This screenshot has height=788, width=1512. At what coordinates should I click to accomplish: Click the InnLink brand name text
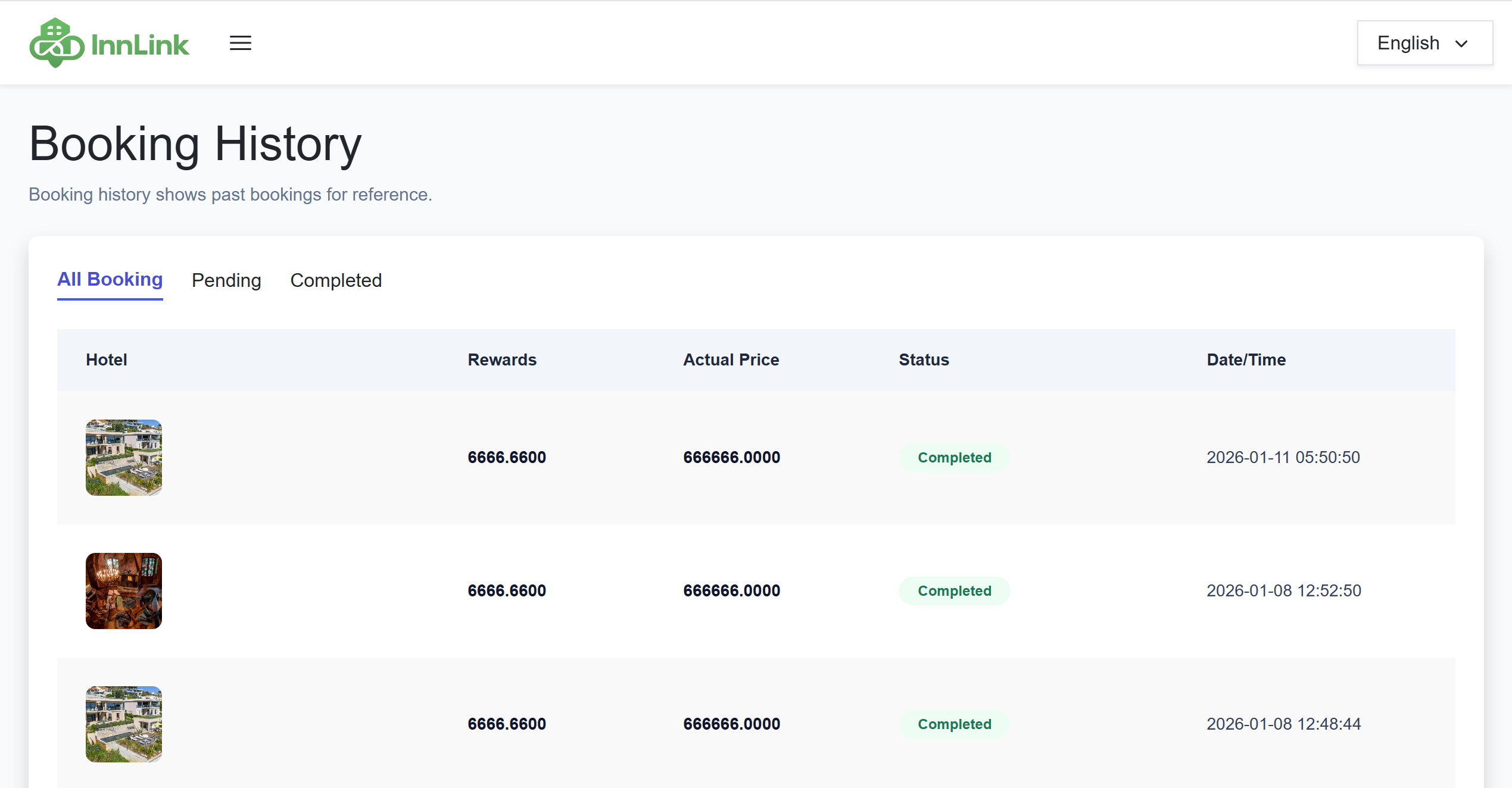[140, 45]
